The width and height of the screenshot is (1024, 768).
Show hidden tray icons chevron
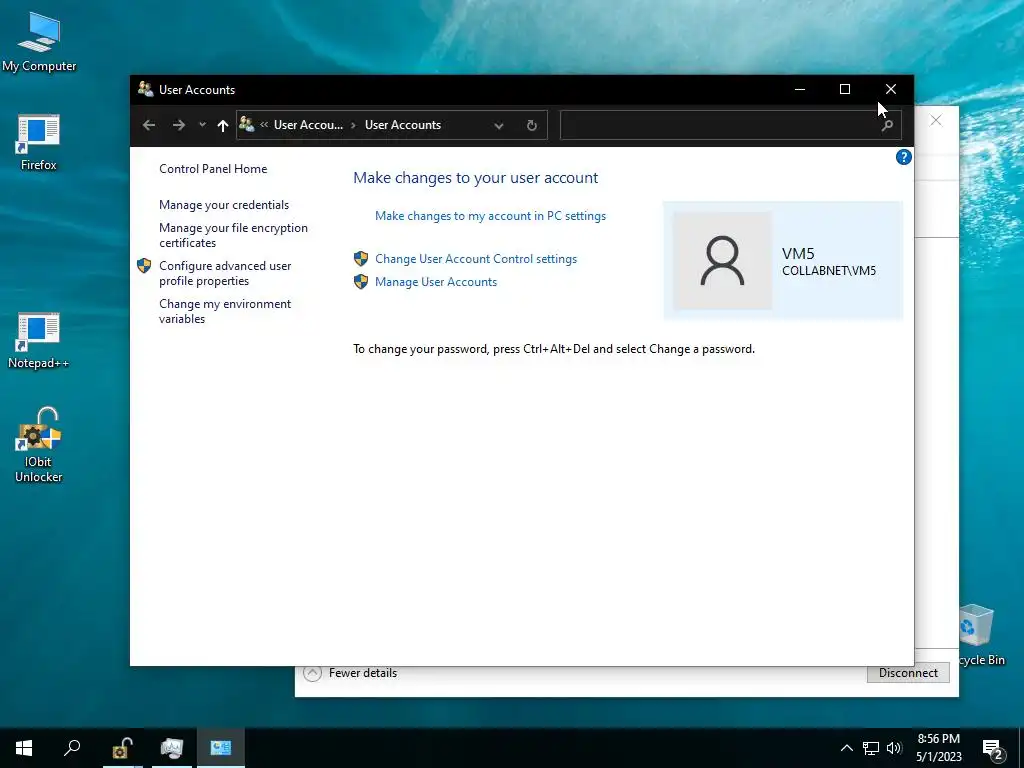846,748
